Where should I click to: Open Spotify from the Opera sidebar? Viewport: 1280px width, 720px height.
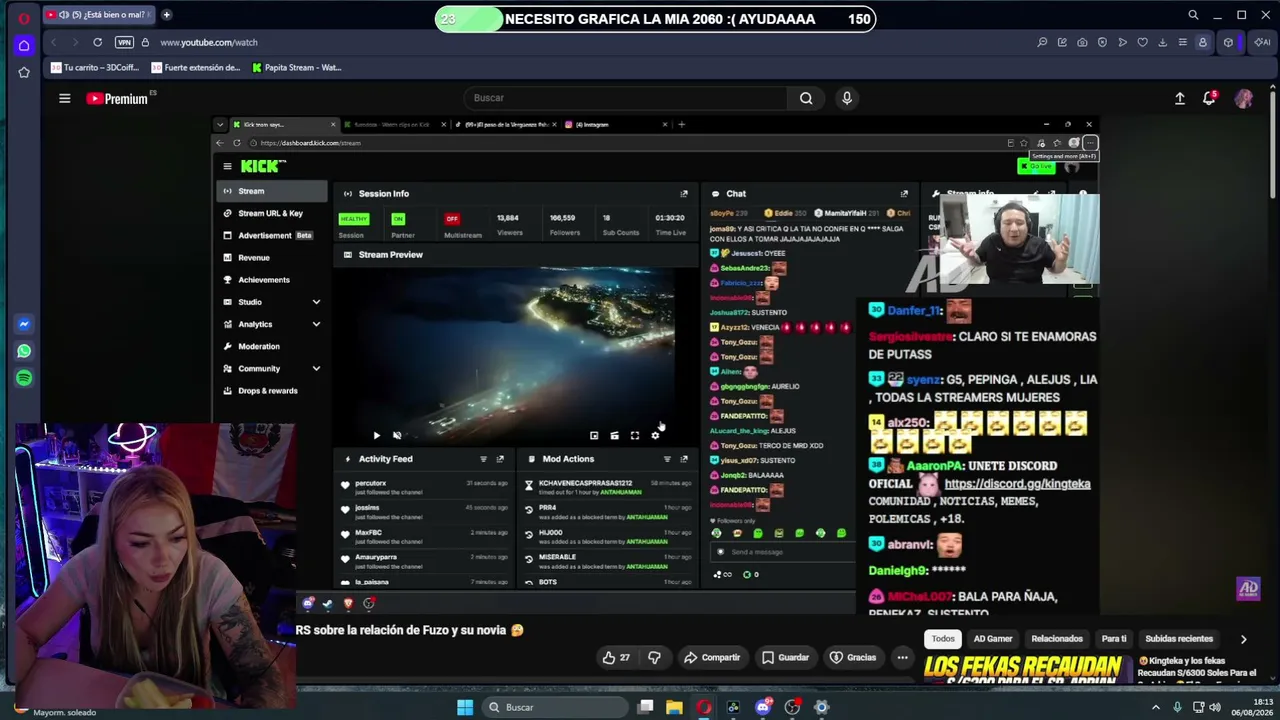pos(24,378)
